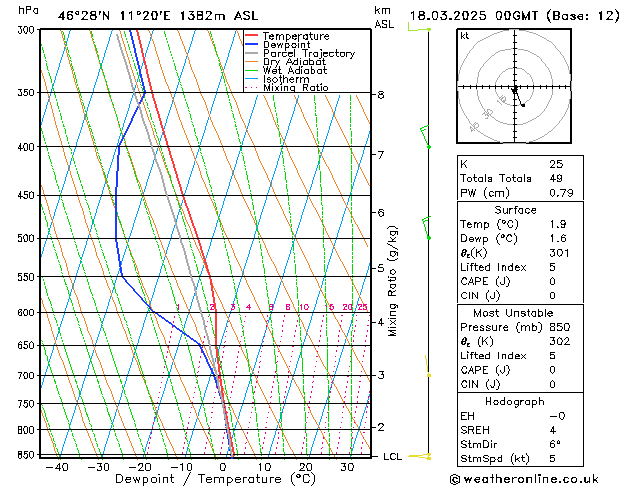Click the yellow wind barb at 700 hPa
This screenshot has height=486, width=629.
click(x=428, y=366)
